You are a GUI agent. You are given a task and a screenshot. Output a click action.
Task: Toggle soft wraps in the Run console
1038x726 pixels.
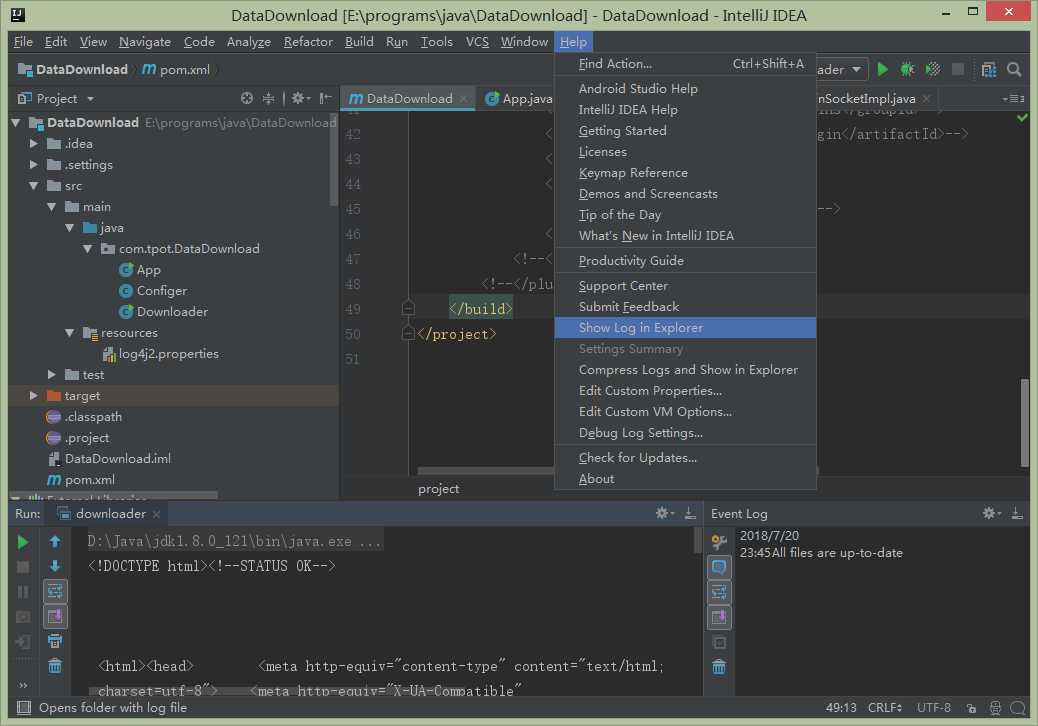coord(55,591)
